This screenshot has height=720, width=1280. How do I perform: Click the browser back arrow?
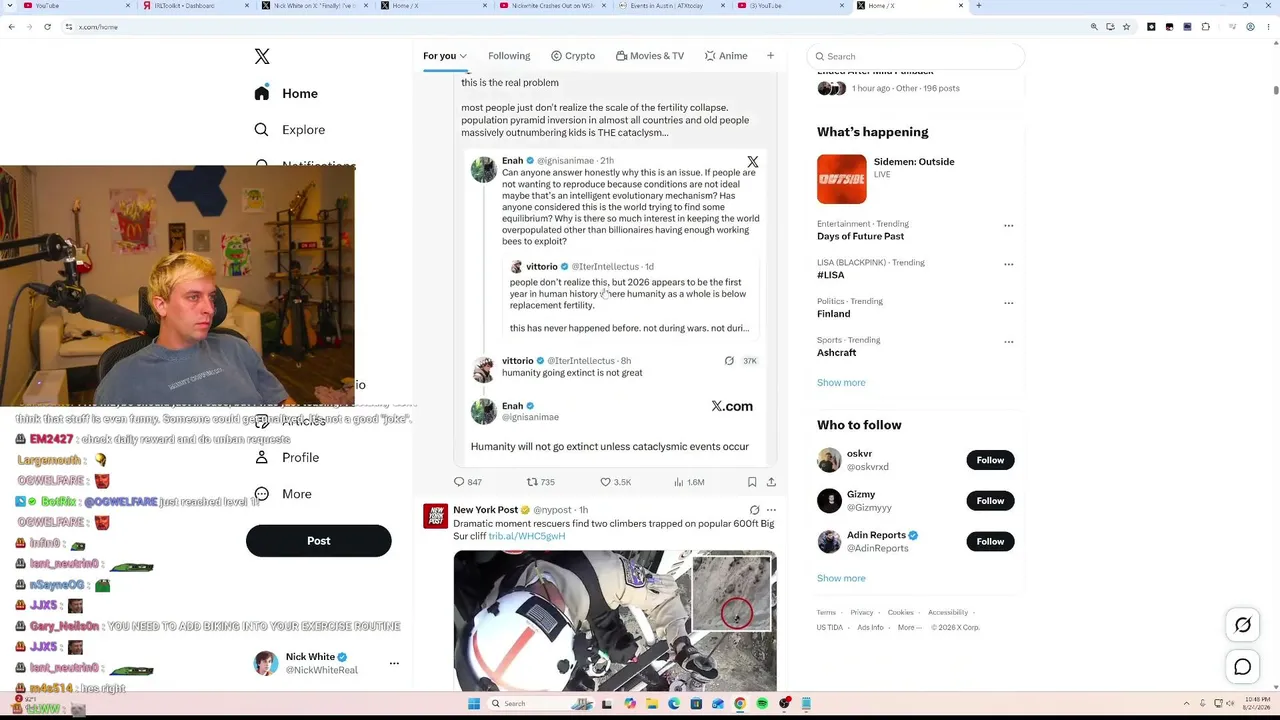[11, 27]
